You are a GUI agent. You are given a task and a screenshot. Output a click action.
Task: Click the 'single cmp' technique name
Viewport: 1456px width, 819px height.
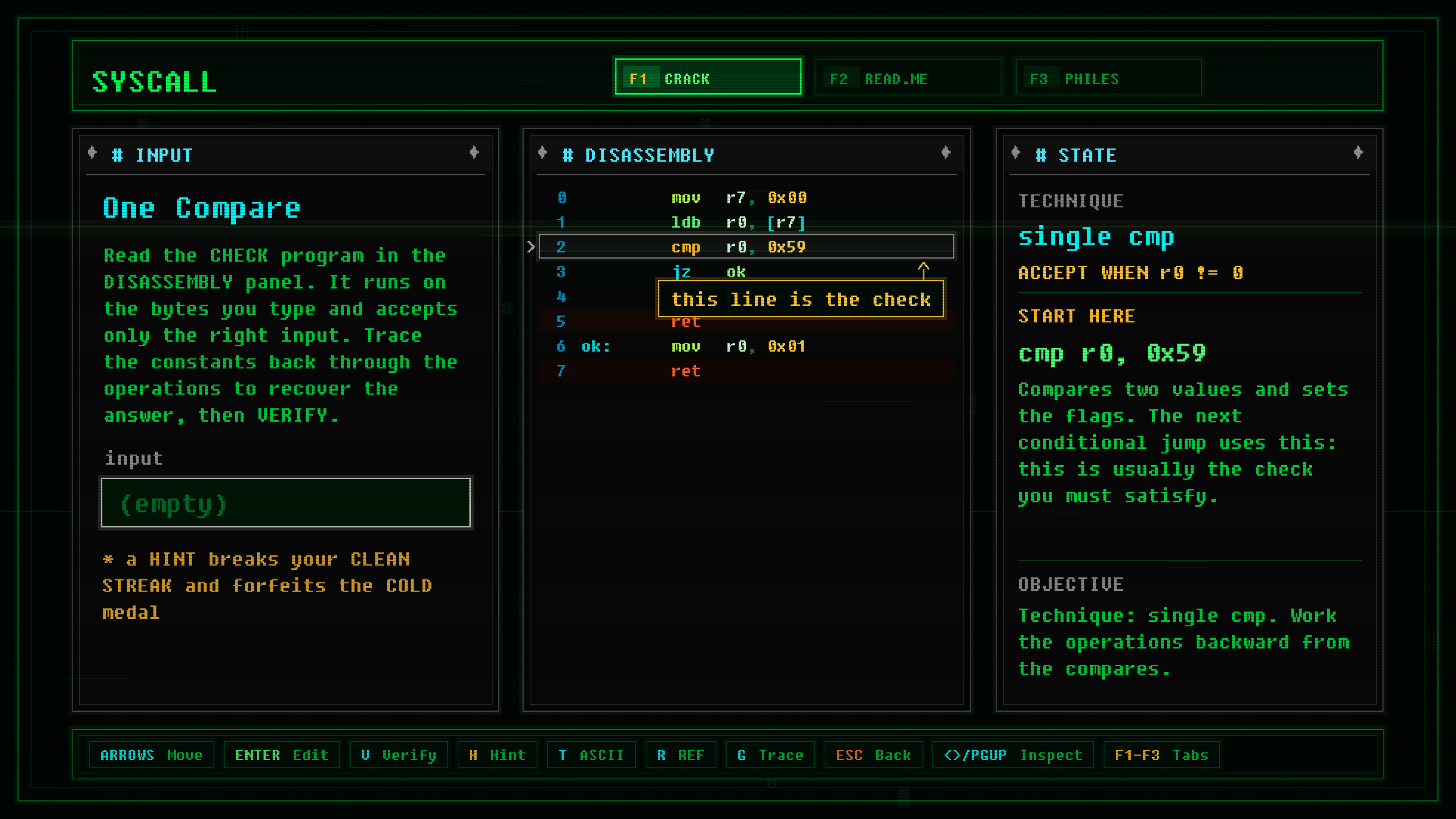(x=1096, y=237)
